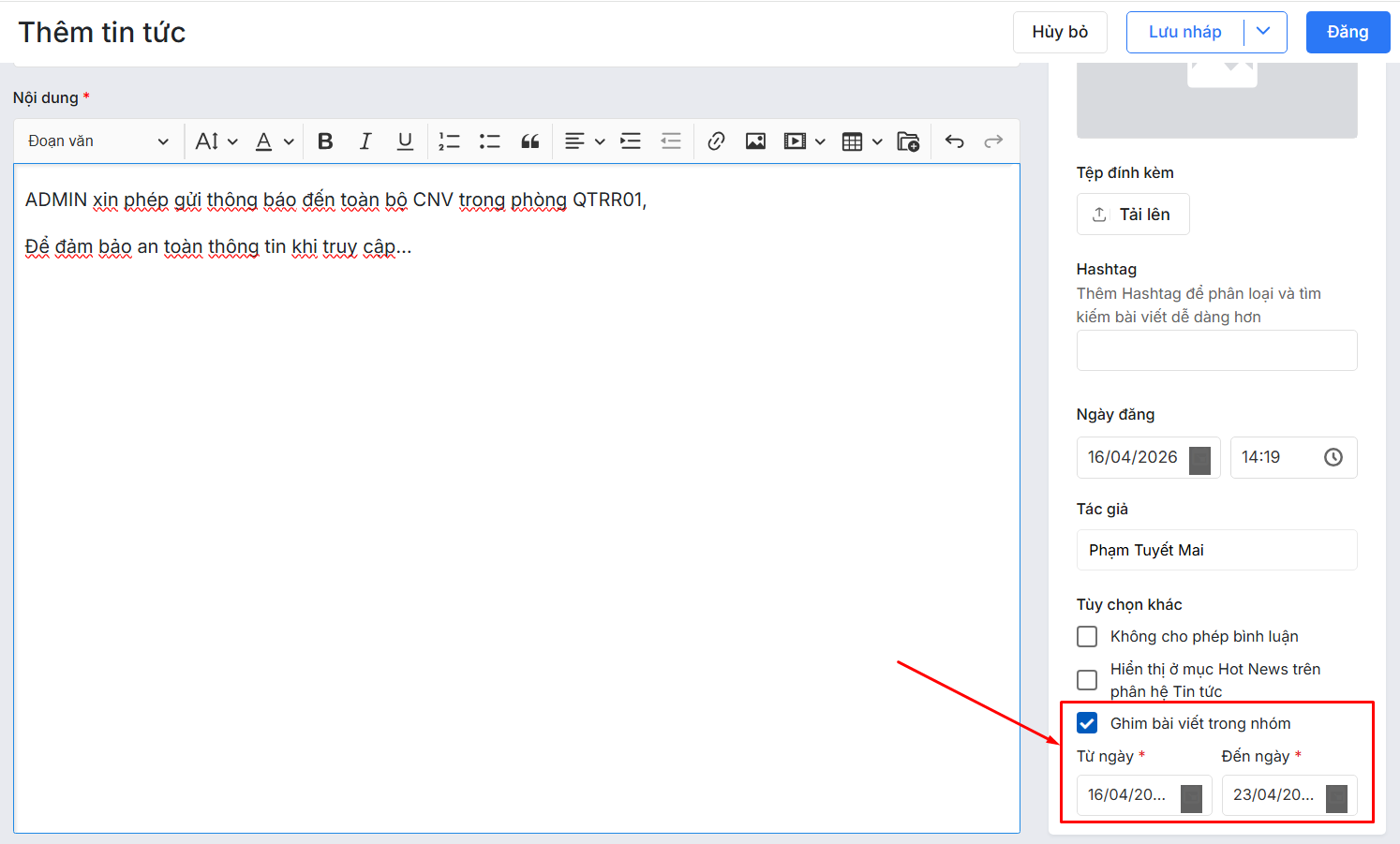Toggle bold formatting in the editor toolbar
1400x844 pixels.
tap(325, 141)
